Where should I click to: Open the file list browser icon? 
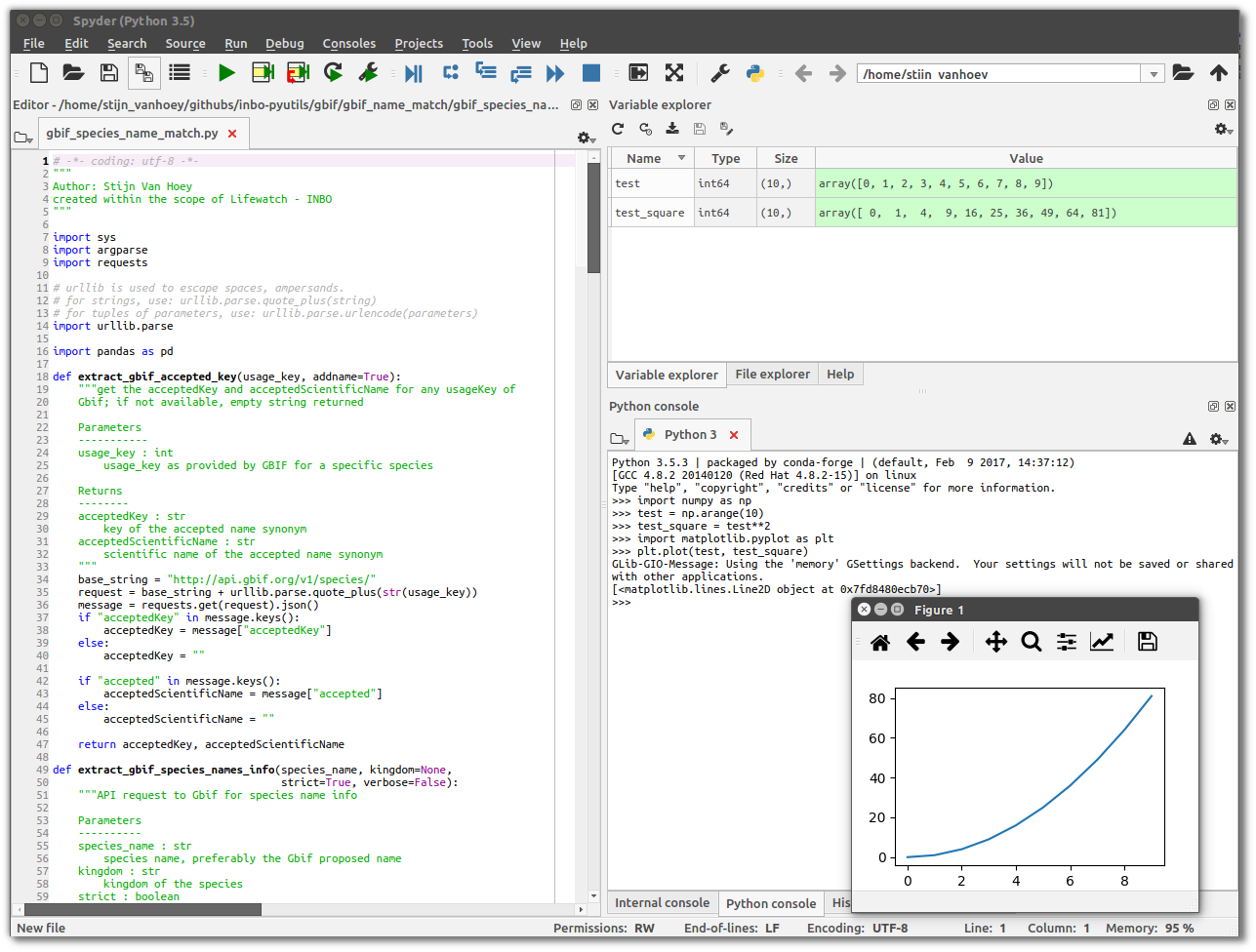180,72
